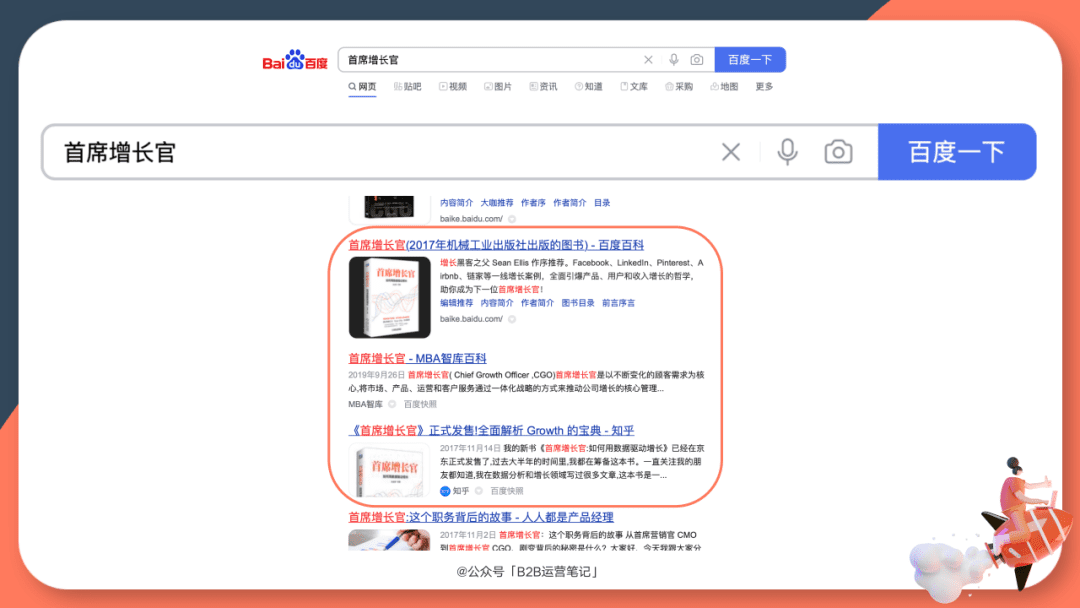Open 编辑推荐 sublink
Viewport: 1080px width, 608px height.
tap(457, 303)
